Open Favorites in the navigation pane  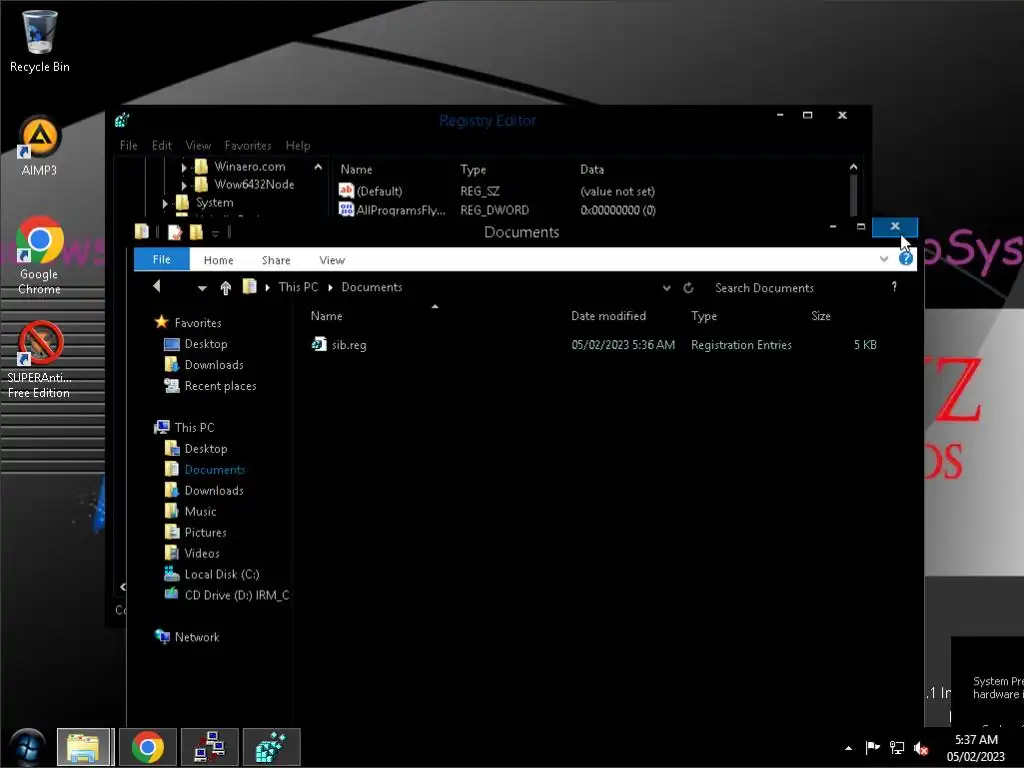(x=198, y=323)
